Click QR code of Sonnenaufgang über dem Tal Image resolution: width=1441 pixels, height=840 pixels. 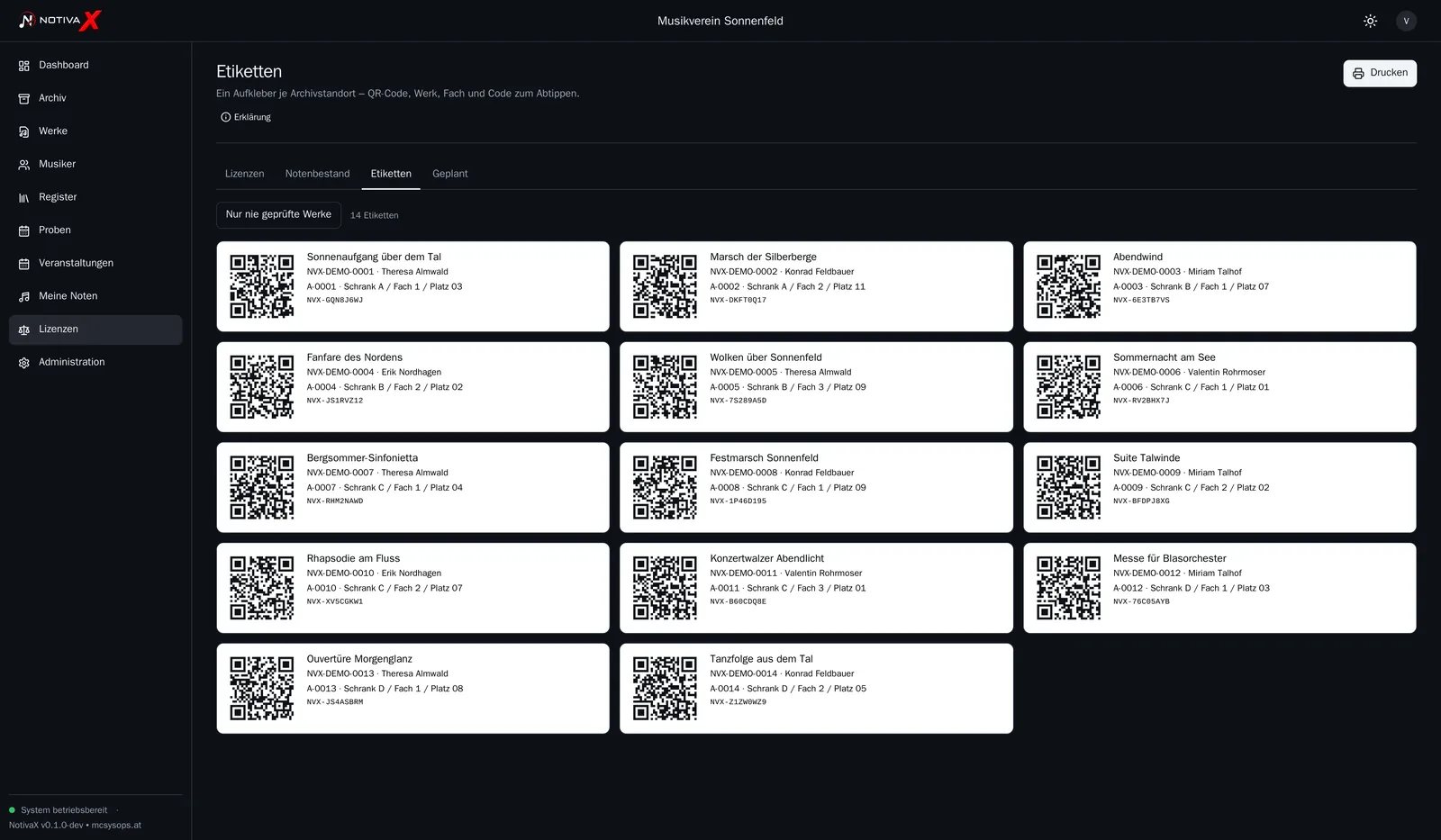coord(261,286)
